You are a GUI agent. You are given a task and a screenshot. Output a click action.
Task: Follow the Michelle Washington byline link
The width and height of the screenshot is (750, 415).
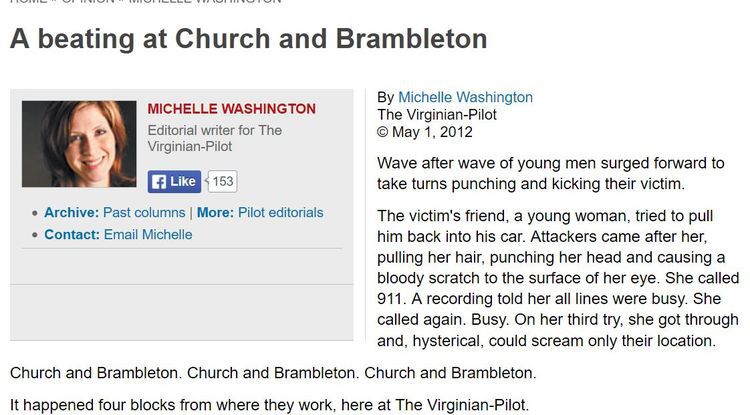465,97
